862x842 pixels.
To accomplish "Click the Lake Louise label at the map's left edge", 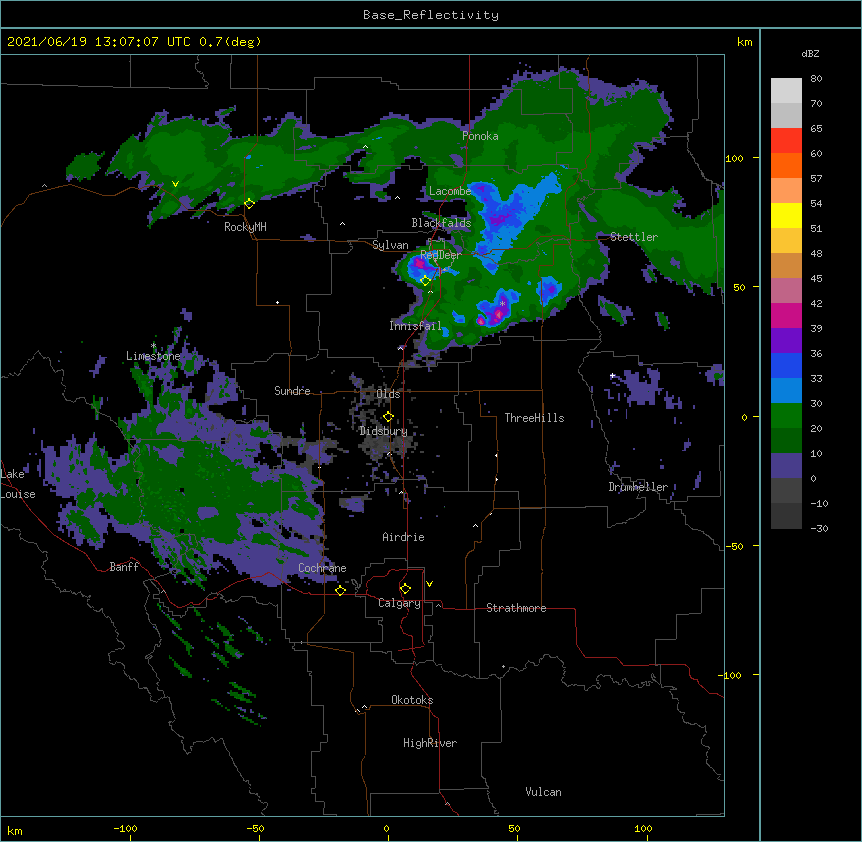I will coord(17,484).
